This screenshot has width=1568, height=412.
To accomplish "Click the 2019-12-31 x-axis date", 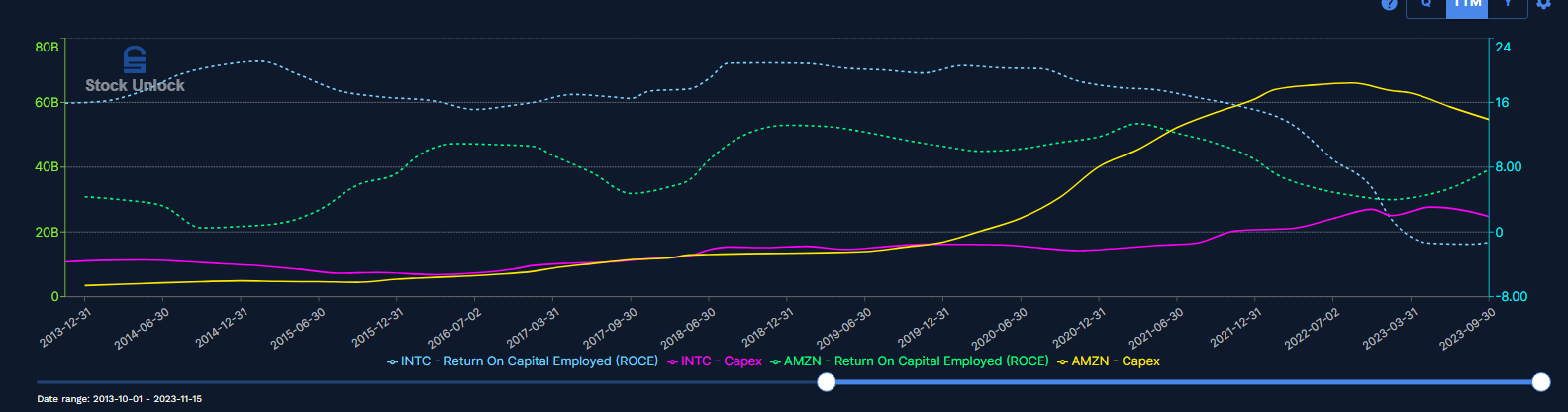I will 924,327.
